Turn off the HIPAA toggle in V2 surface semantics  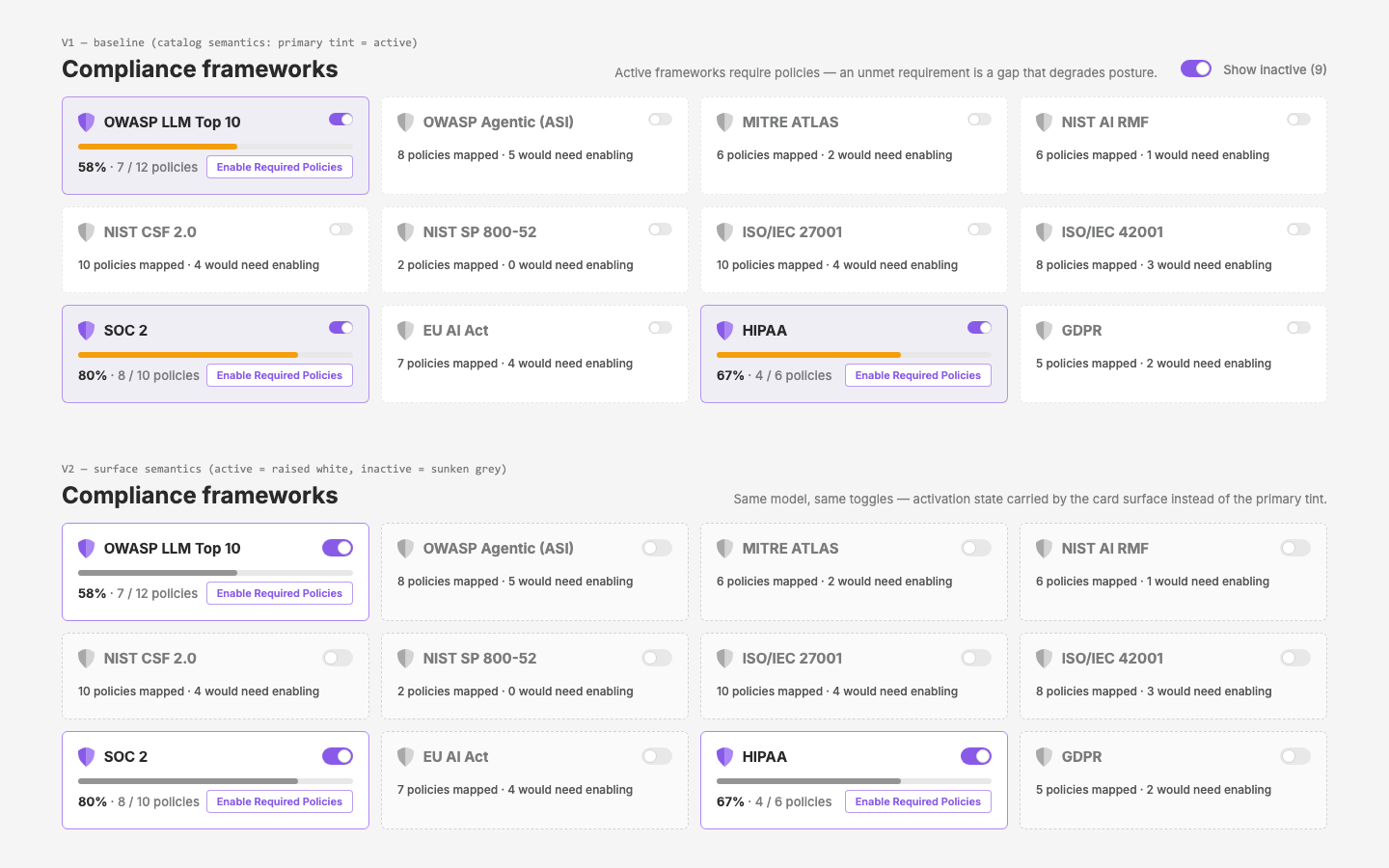pos(976,756)
